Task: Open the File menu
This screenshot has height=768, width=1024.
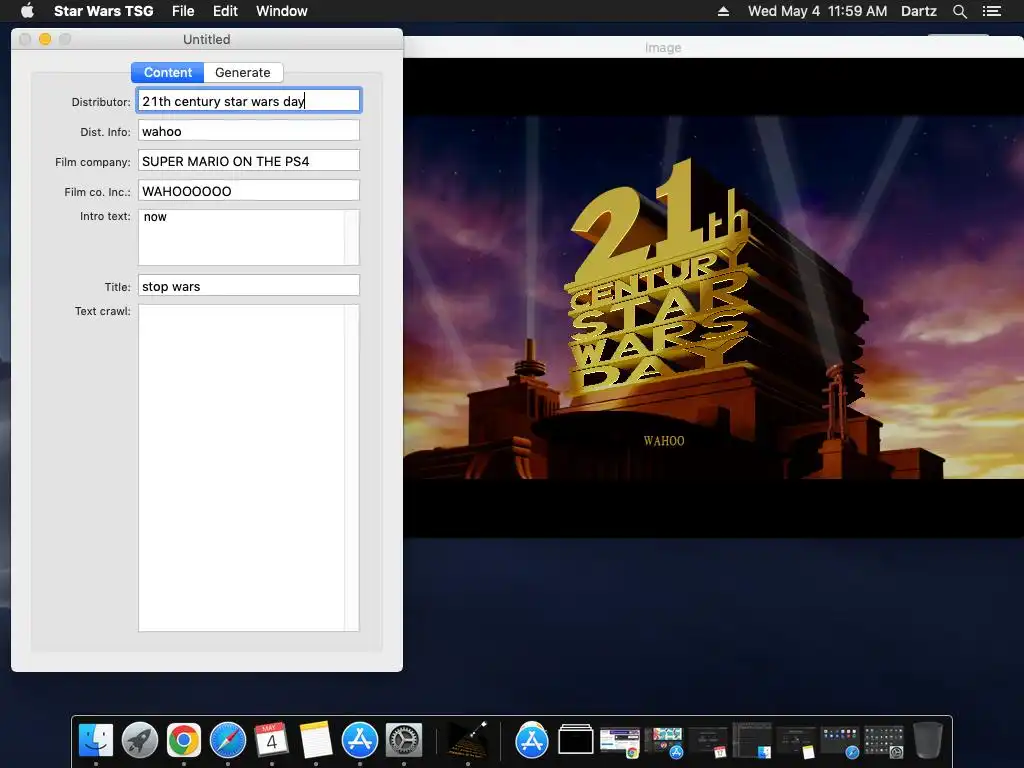Action: (183, 11)
